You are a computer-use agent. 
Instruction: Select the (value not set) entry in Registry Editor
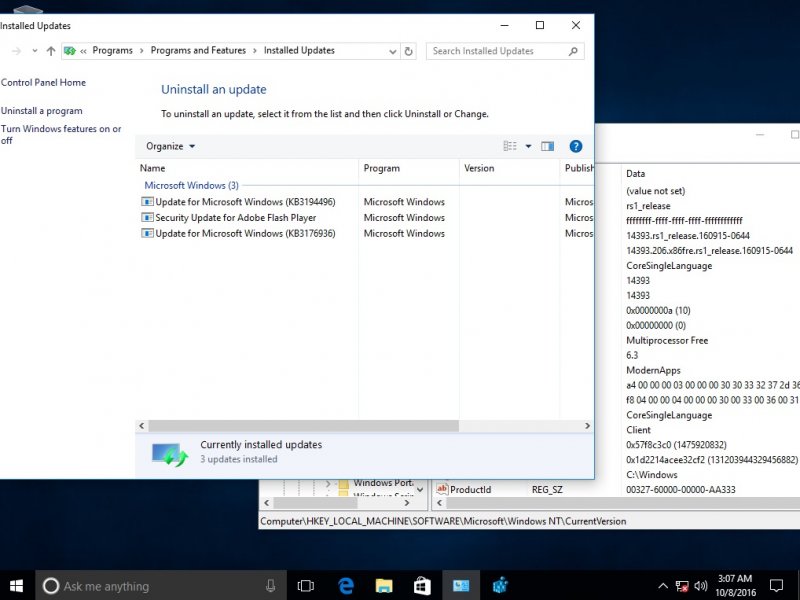pos(655,191)
